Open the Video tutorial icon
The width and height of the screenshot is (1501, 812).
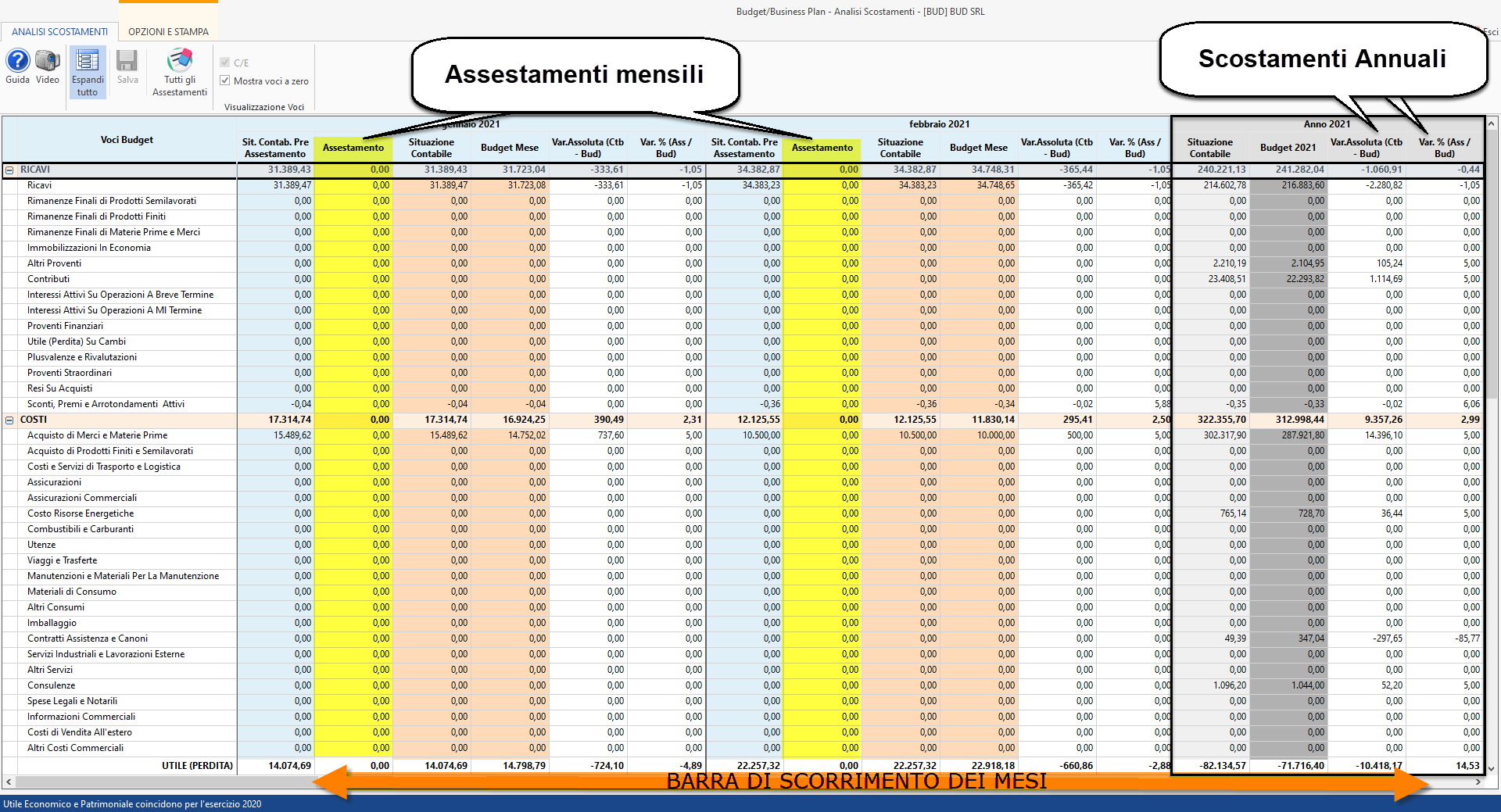[x=48, y=66]
